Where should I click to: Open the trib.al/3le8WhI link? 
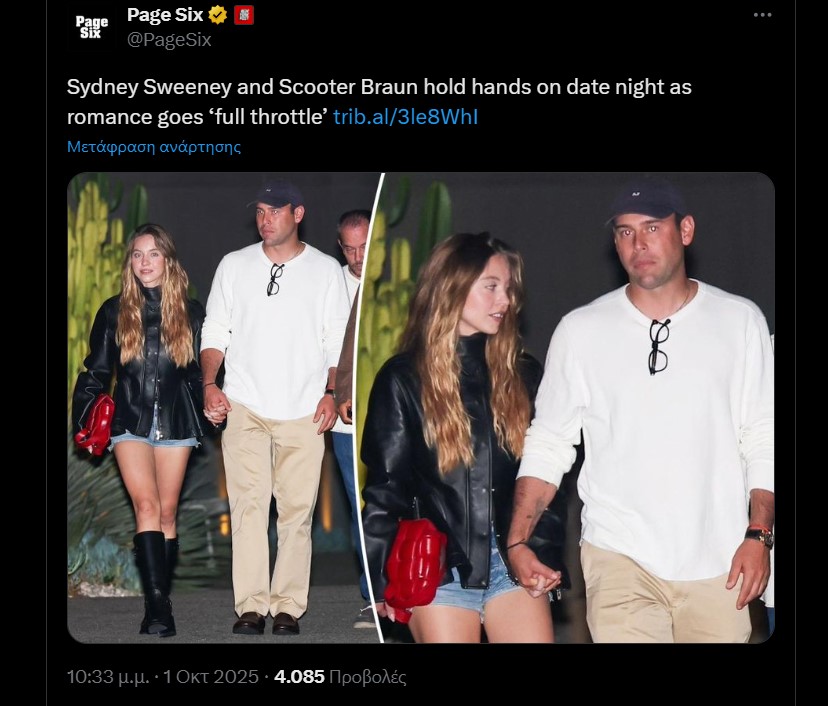pyautogui.click(x=405, y=117)
